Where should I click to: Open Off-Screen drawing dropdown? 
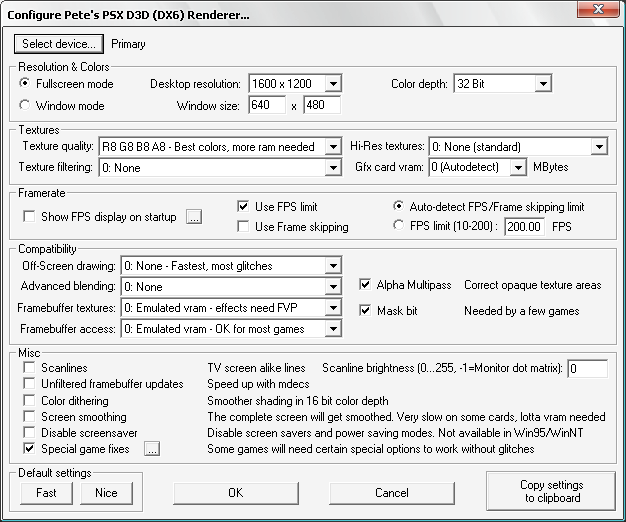tap(231, 266)
